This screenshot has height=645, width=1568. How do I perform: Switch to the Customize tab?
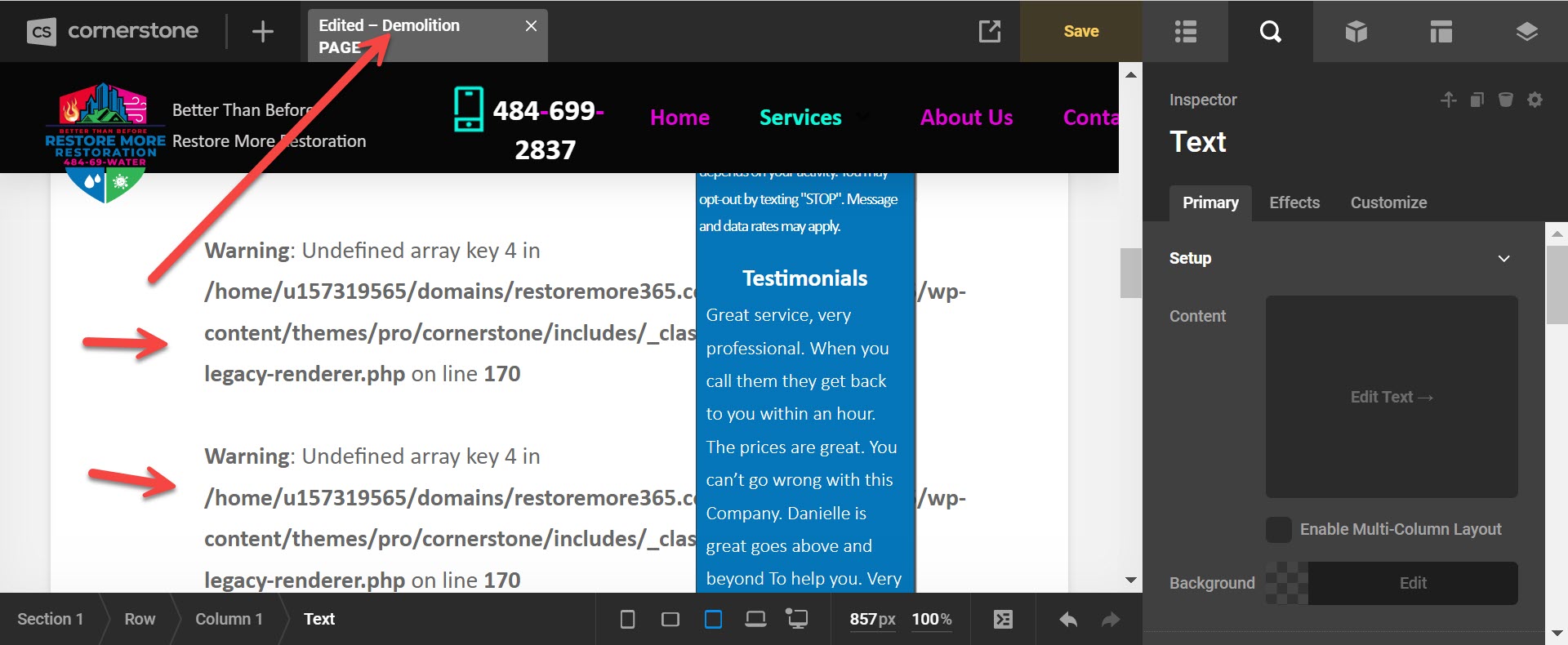pyautogui.click(x=1388, y=202)
